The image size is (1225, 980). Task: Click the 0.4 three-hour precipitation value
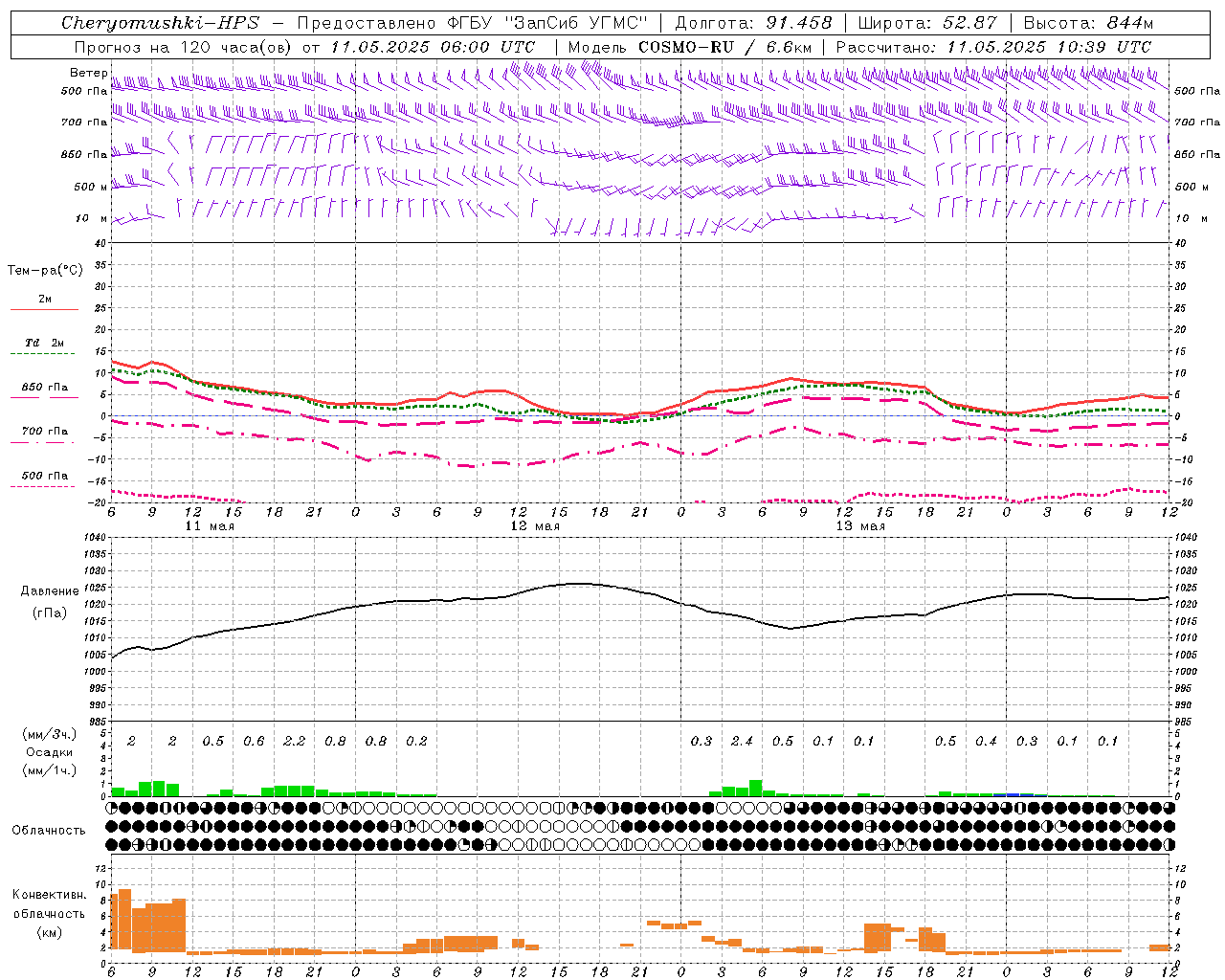[x=986, y=742]
